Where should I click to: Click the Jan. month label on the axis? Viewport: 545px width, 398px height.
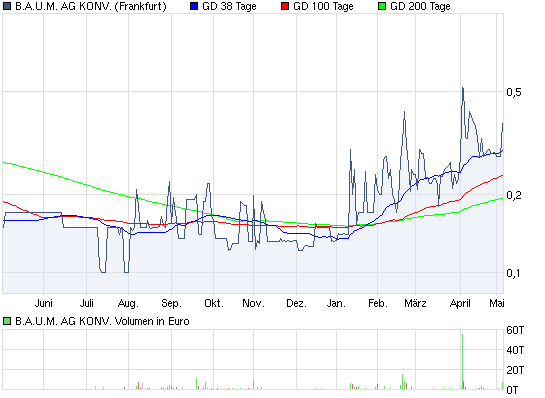point(336,303)
